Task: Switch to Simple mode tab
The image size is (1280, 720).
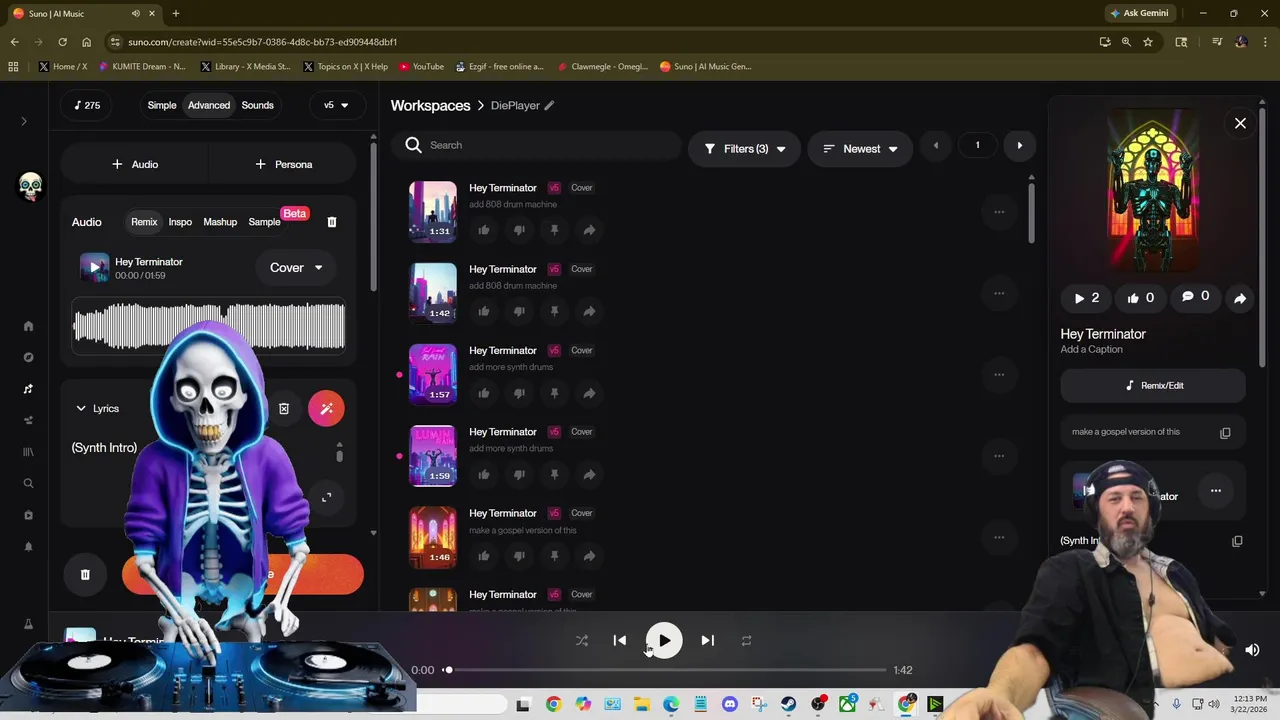Action: (x=162, y=105)
